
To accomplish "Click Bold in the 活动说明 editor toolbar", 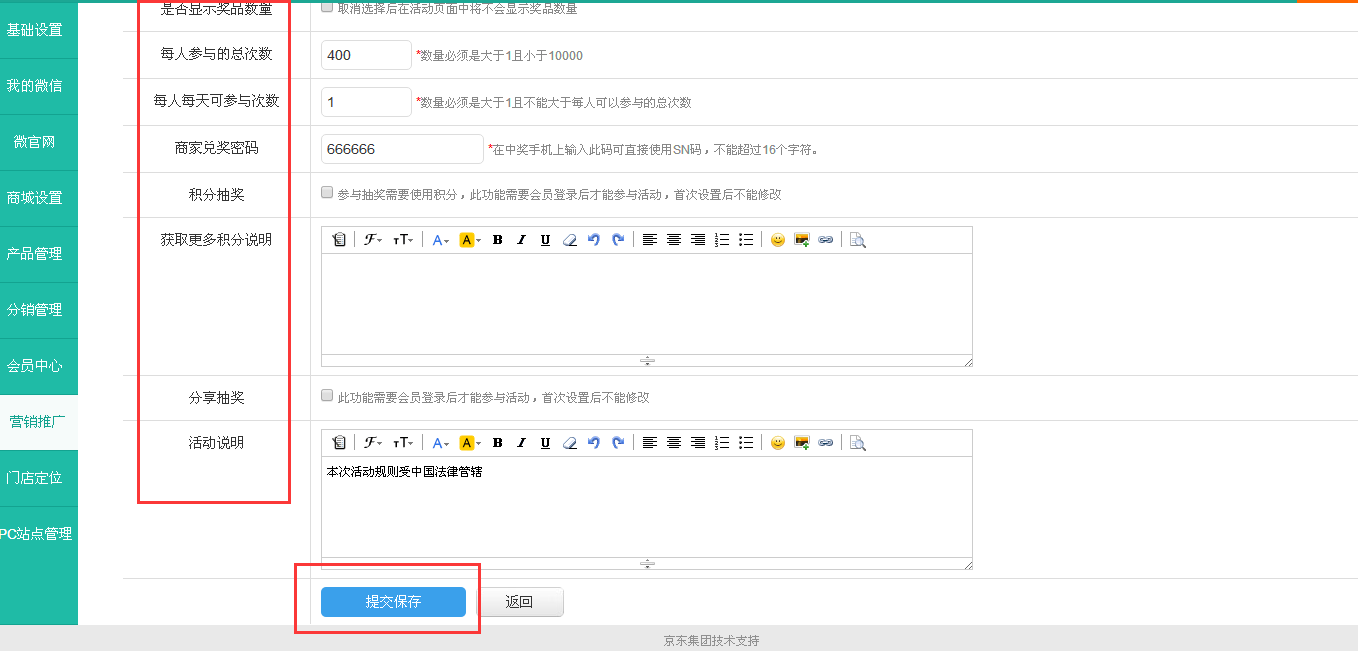I will (x=497, y=443).
